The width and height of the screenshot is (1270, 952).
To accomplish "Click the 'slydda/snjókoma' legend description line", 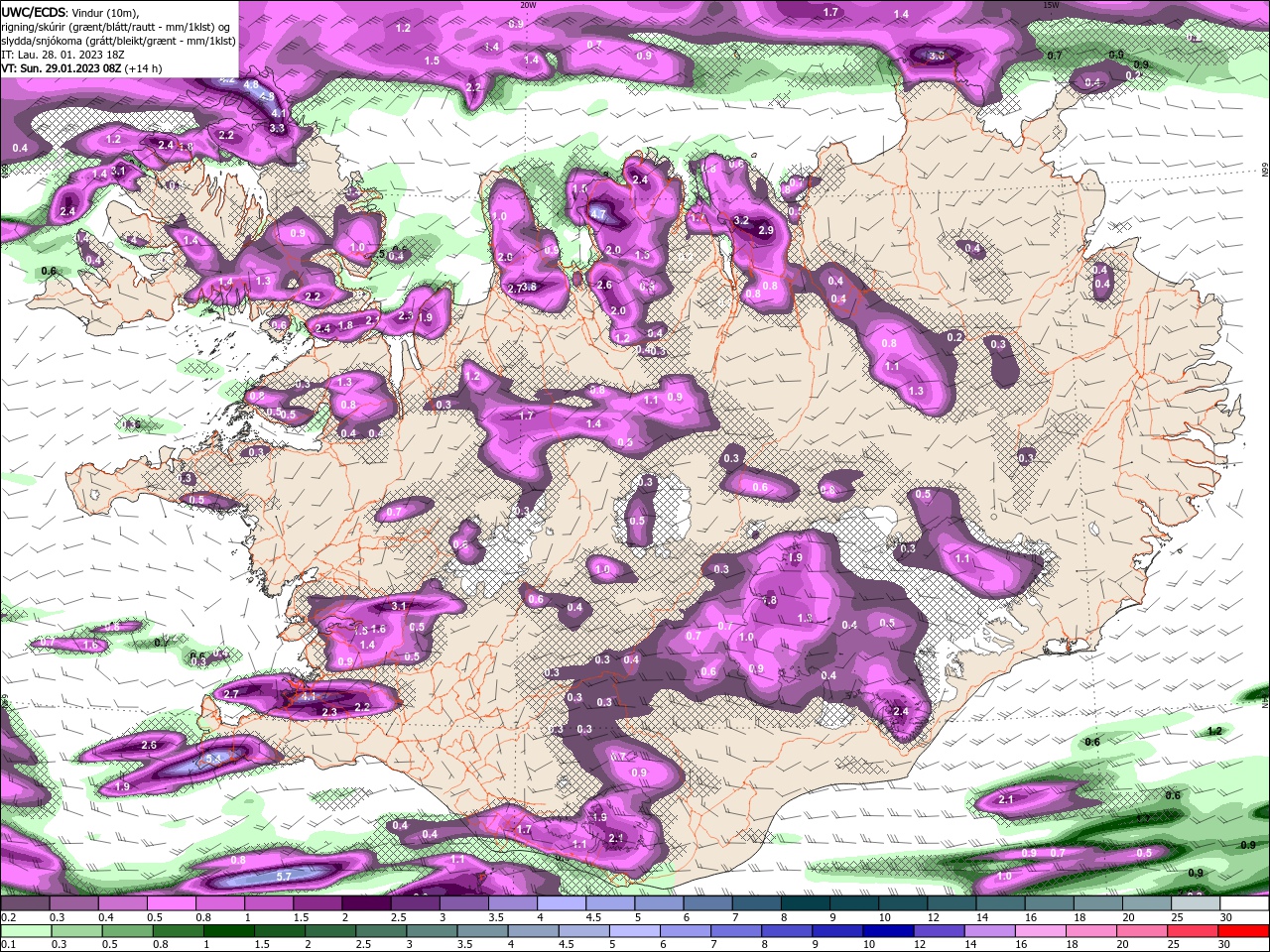I will [x=118, y=41].
